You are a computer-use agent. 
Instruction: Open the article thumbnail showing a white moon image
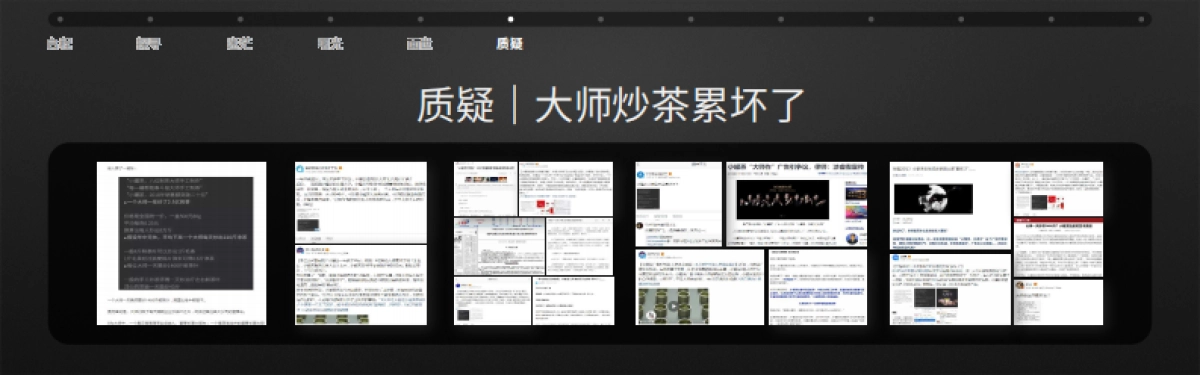point(950,205)
